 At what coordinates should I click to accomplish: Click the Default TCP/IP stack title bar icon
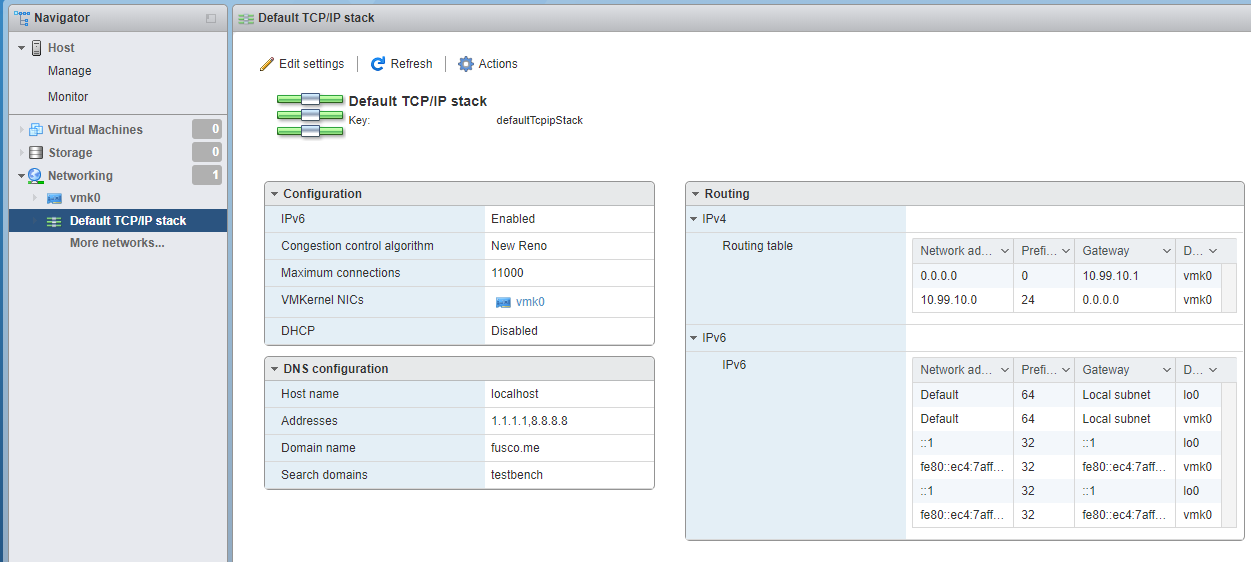point(246,18)
